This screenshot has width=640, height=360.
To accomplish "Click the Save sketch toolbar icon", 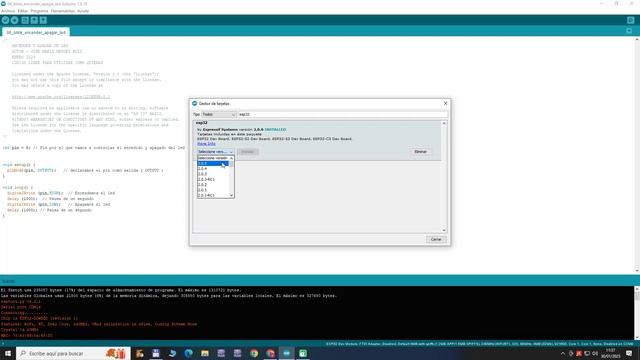I will click(x=43, y=20).
